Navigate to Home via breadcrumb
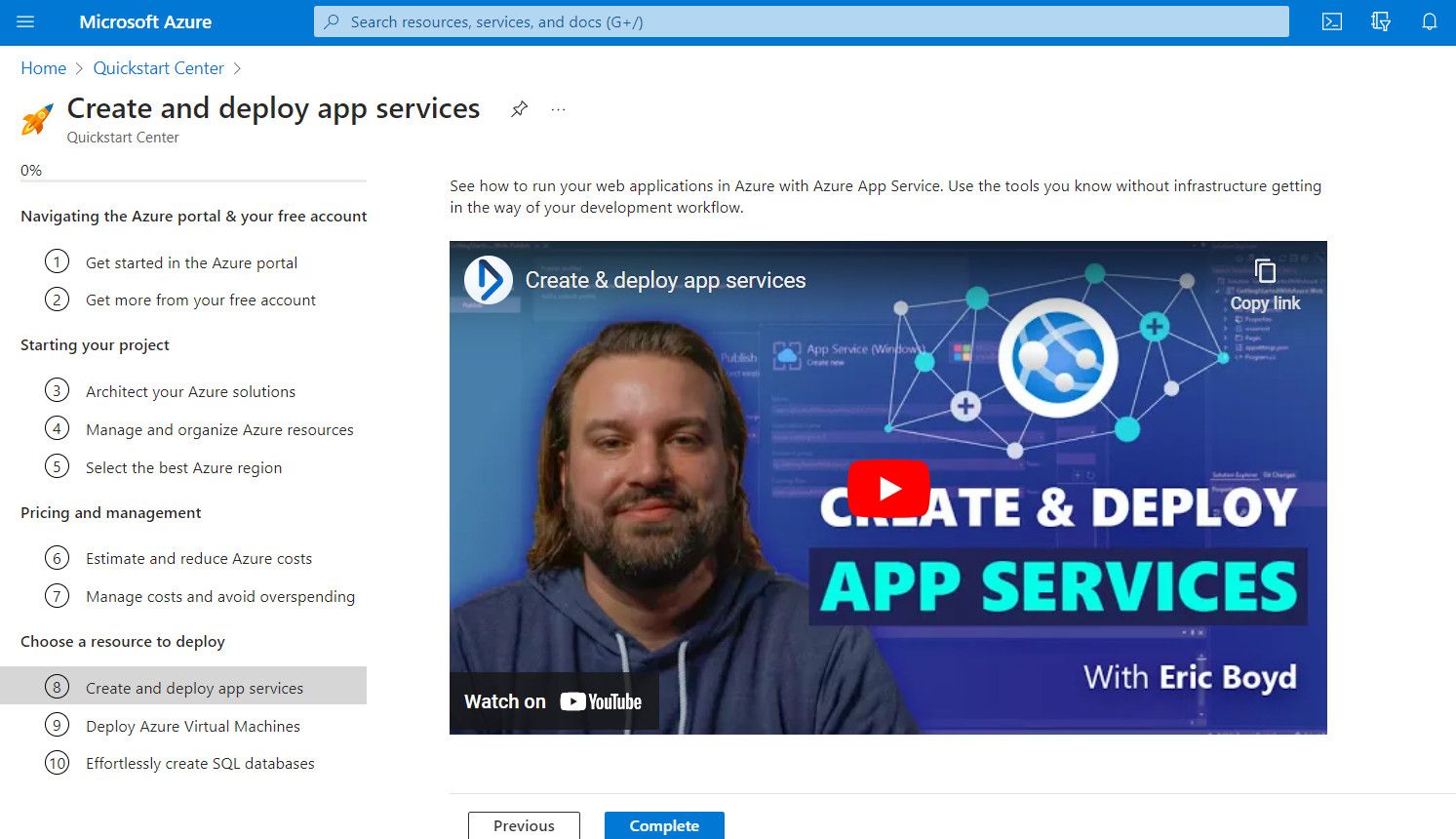This screenshot has width=1456, height=839. (x=43, y=67)
